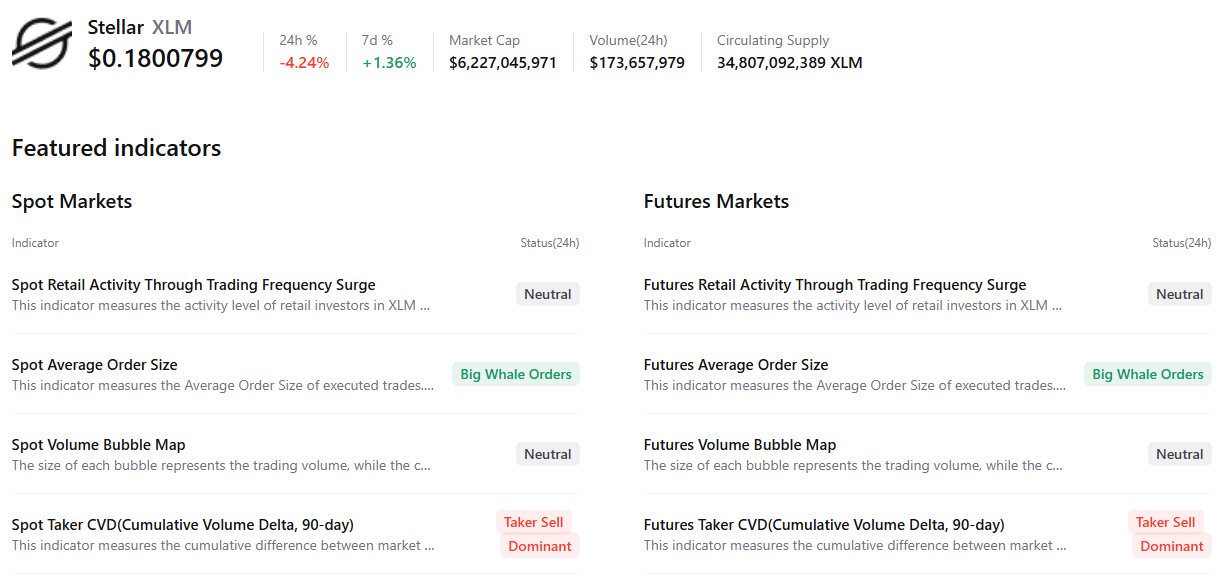Click the Futures Retail Activity description text
The image size is (1228, 588).
[853, 306]
